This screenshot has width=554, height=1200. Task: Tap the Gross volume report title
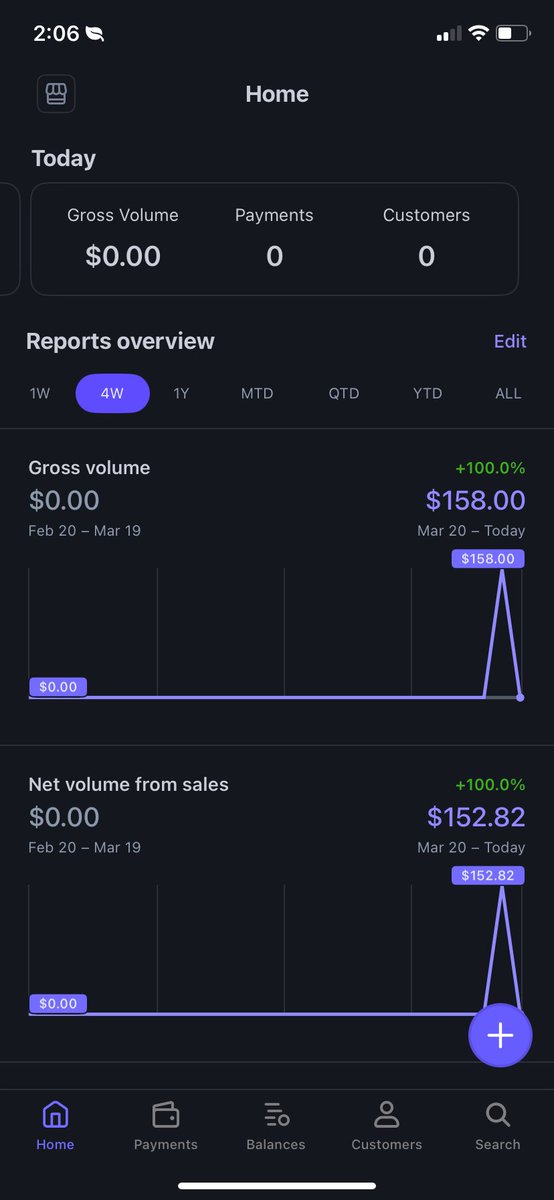(x=89, y=468)
